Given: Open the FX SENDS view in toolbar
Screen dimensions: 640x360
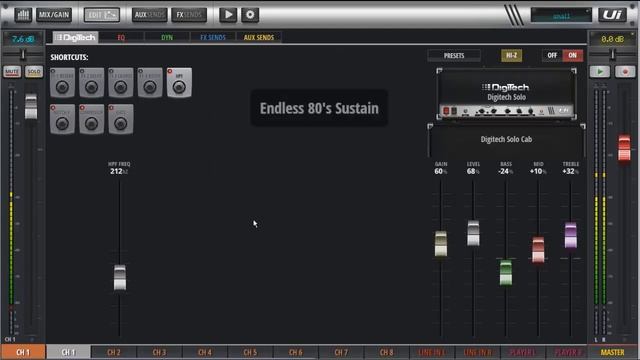Looking at the screenshot, I should (189, 15).
